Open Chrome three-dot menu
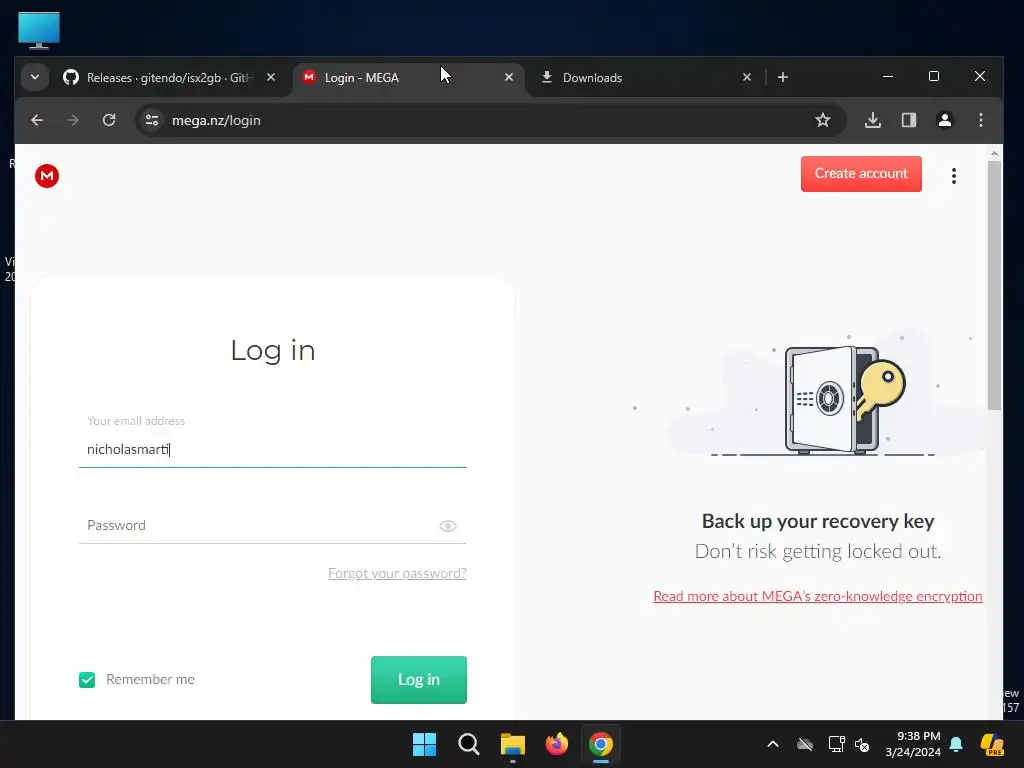The height and width of the screenshot is (768, 1024). tap(980, 120)
